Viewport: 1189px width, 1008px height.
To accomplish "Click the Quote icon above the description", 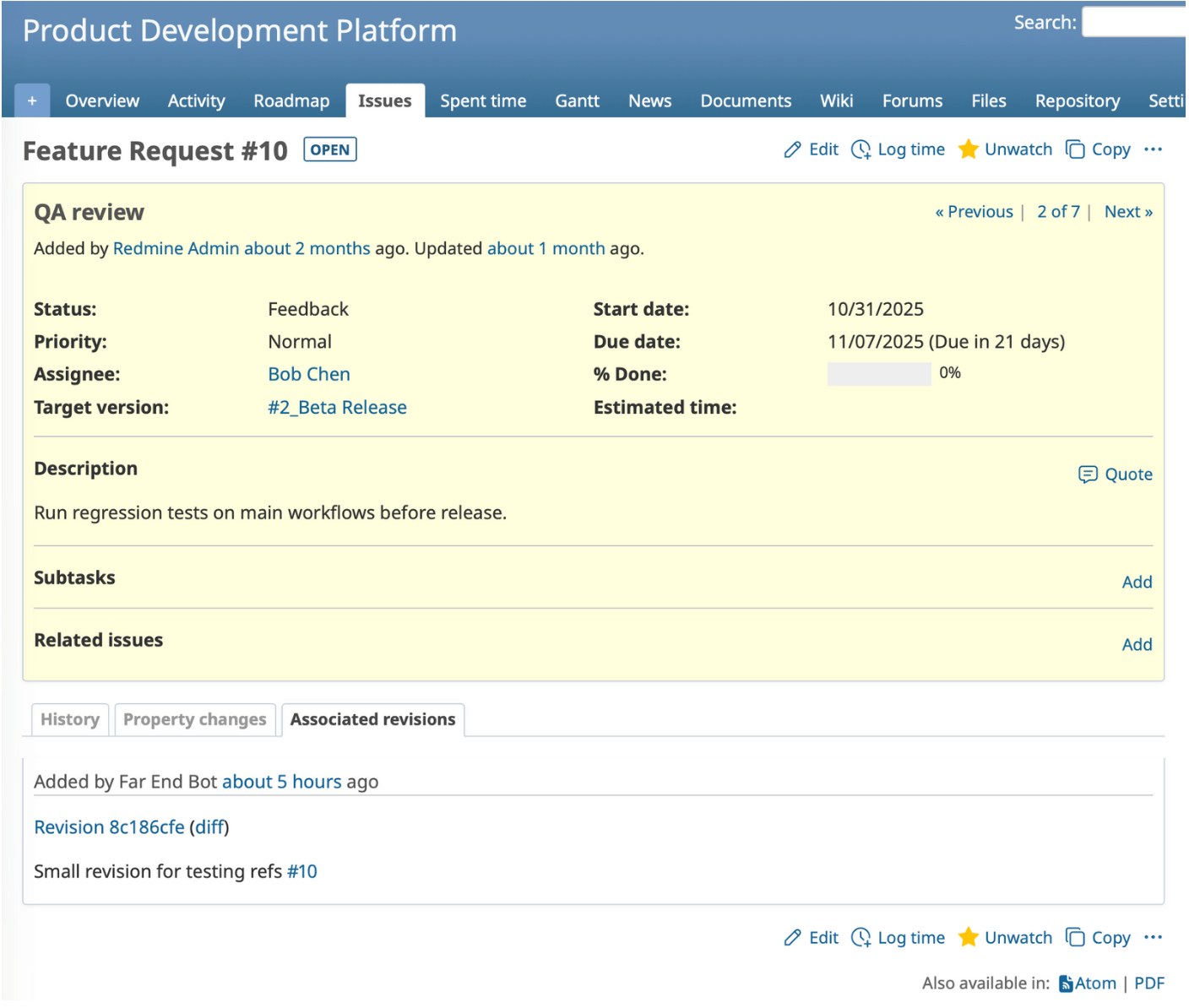I will 1089,474.
